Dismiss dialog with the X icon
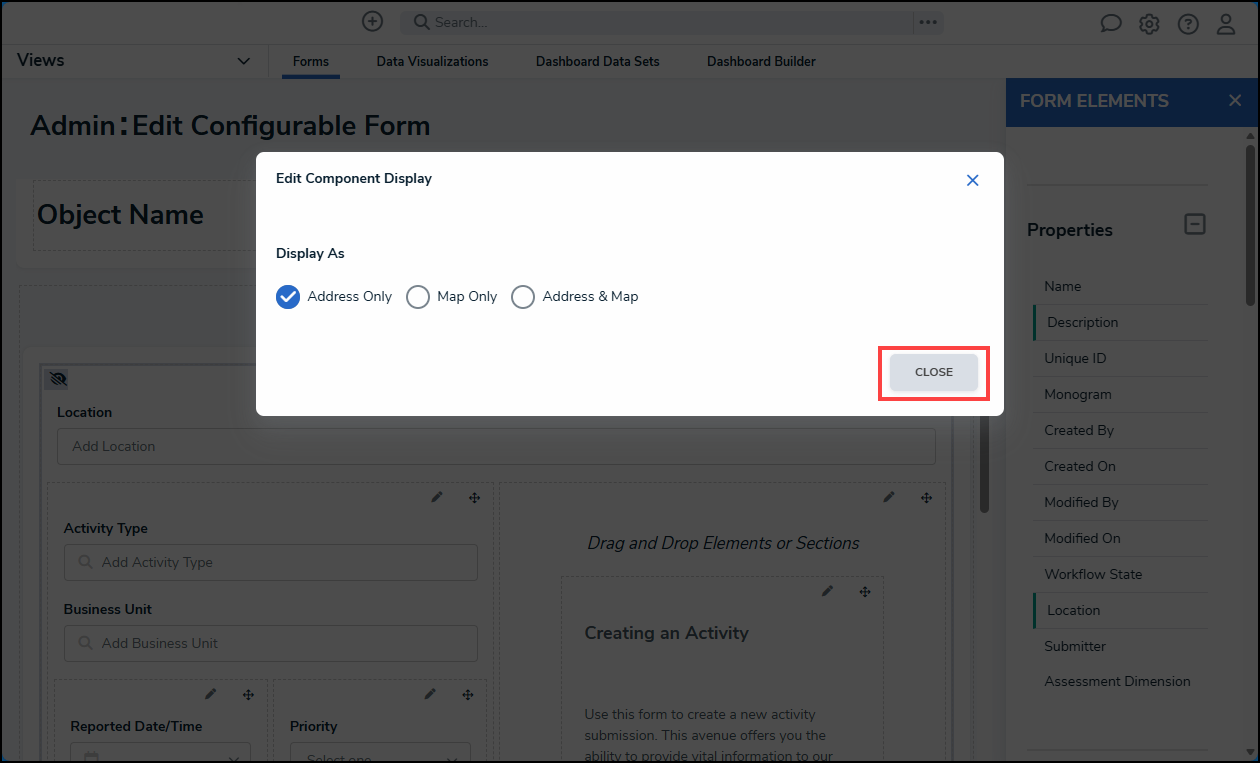Screen dimensions: 1260x763 972,181
